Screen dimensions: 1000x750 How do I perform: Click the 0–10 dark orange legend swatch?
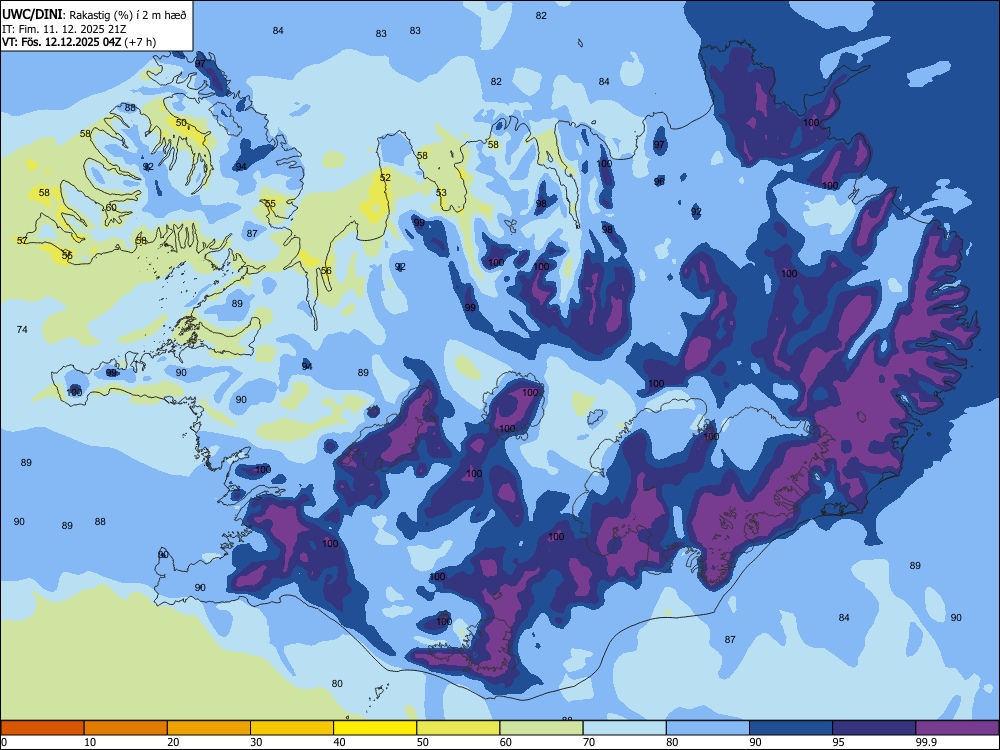42,728
